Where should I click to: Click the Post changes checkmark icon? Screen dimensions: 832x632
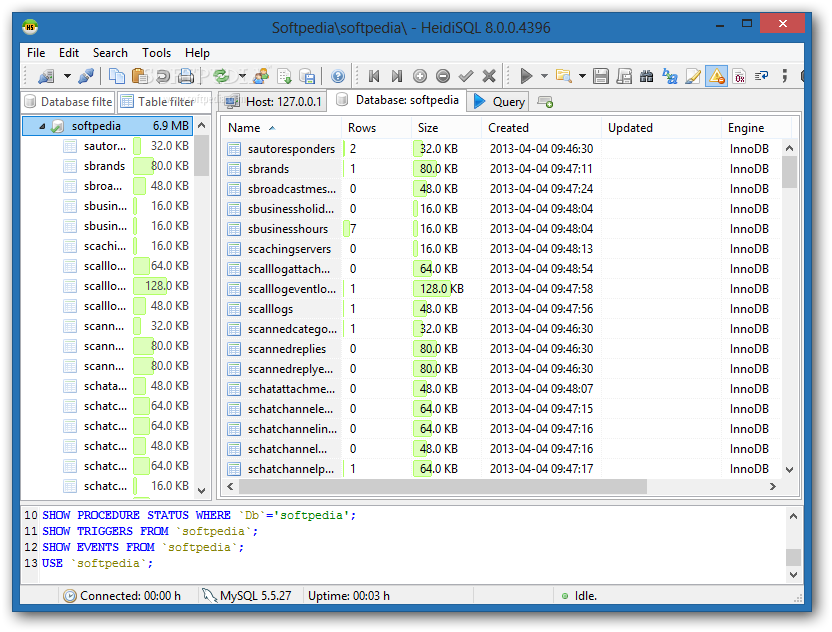(466, 76)
